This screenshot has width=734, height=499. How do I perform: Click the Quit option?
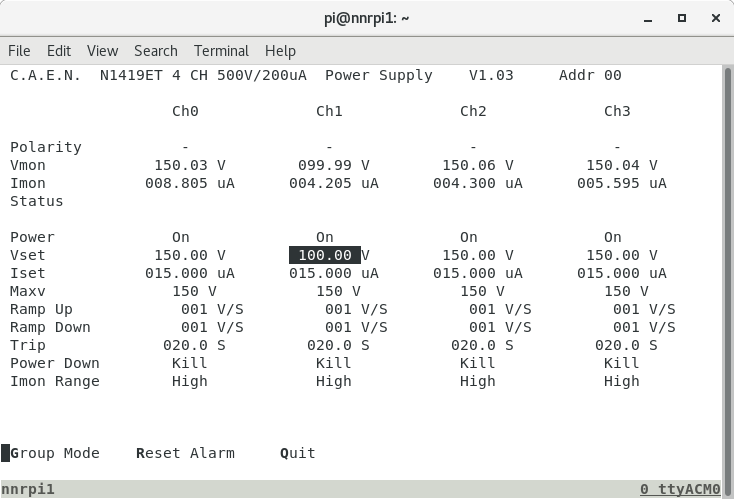pos(298,453)
